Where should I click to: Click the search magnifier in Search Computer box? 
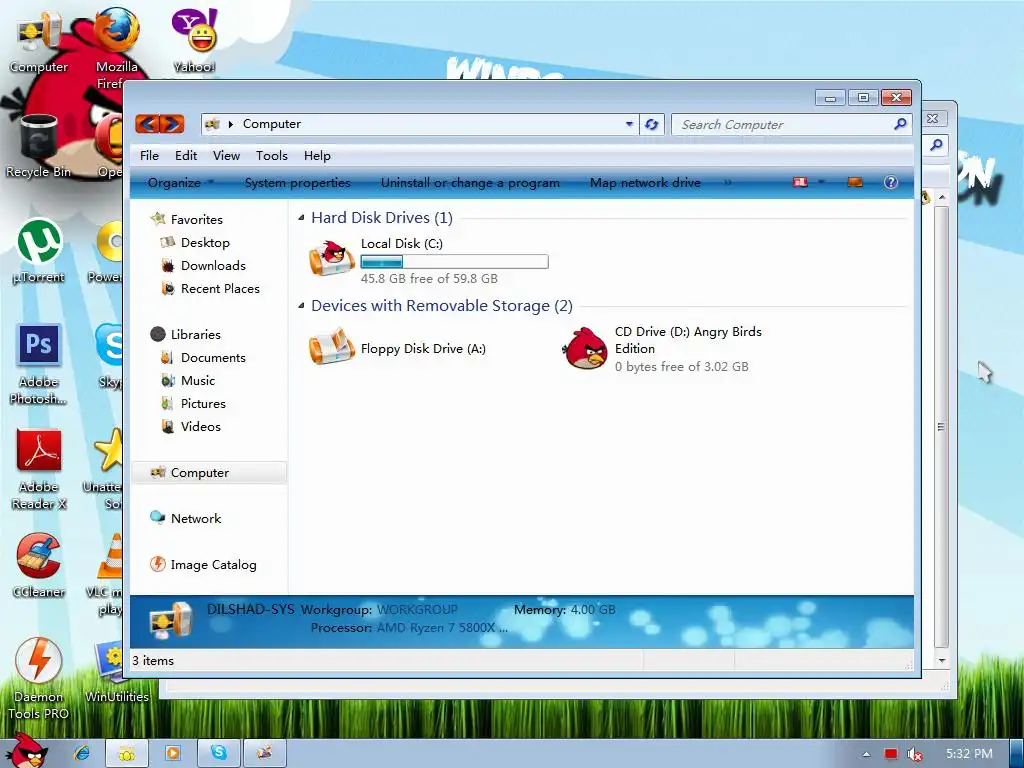click(900, 123)
